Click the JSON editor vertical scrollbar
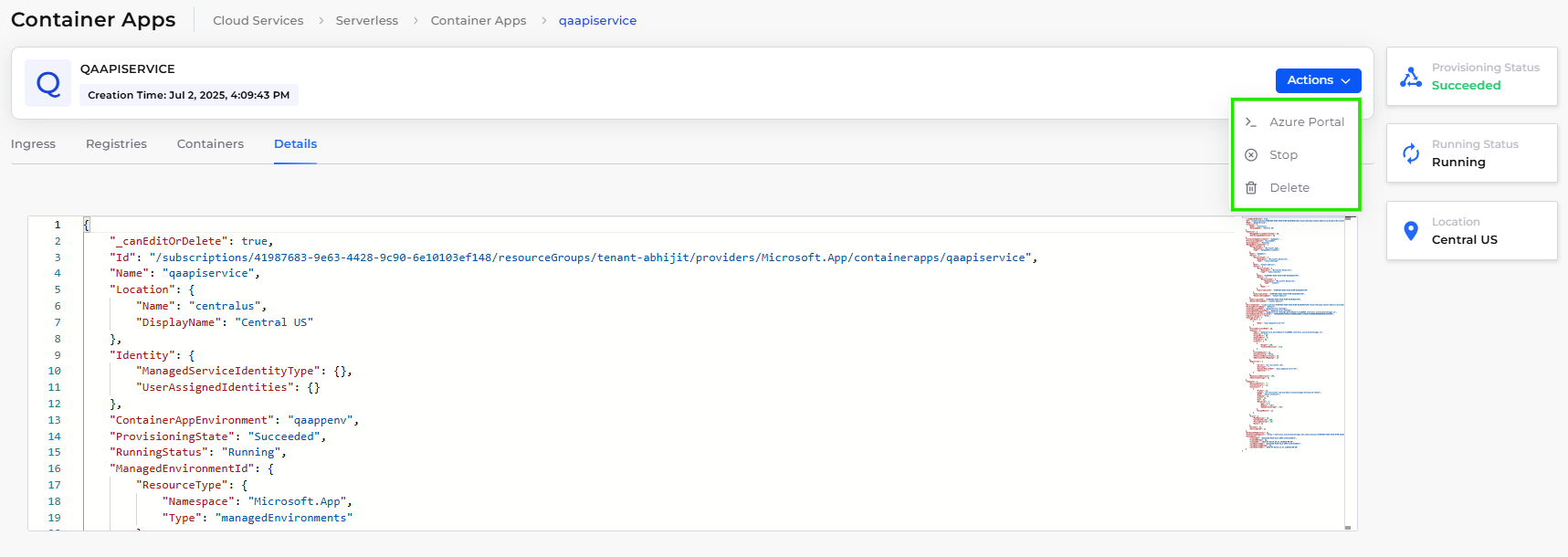The width and height of the screenshot is (1568, 557). click(1349, 373)
